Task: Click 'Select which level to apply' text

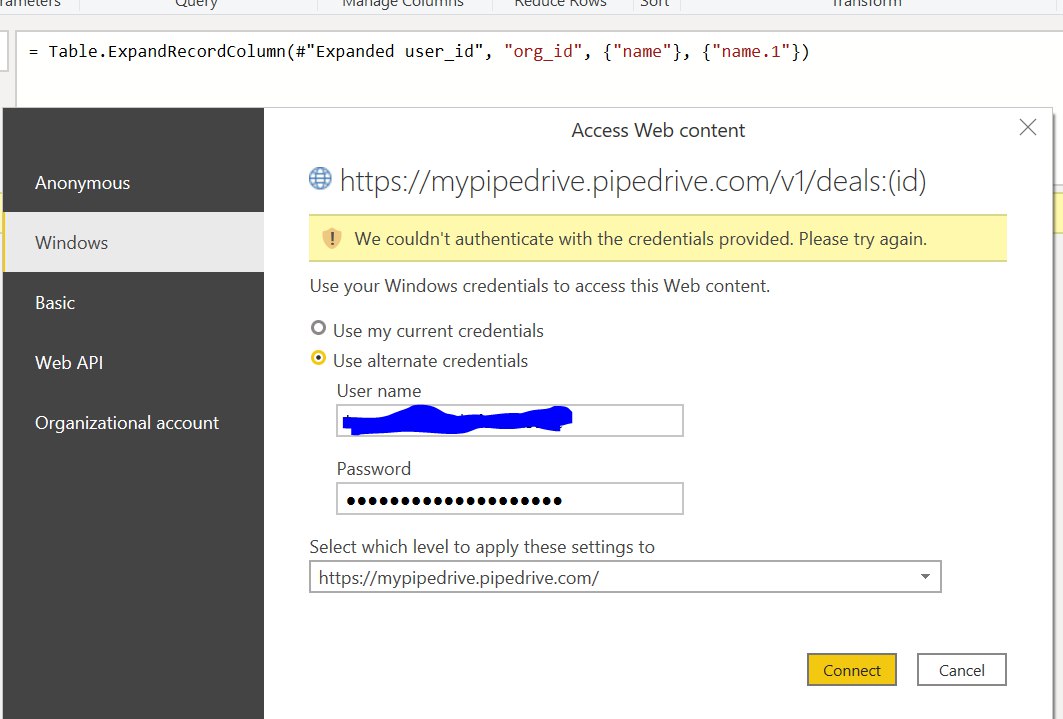Action: pyautogui.click(x=482, y=547)
